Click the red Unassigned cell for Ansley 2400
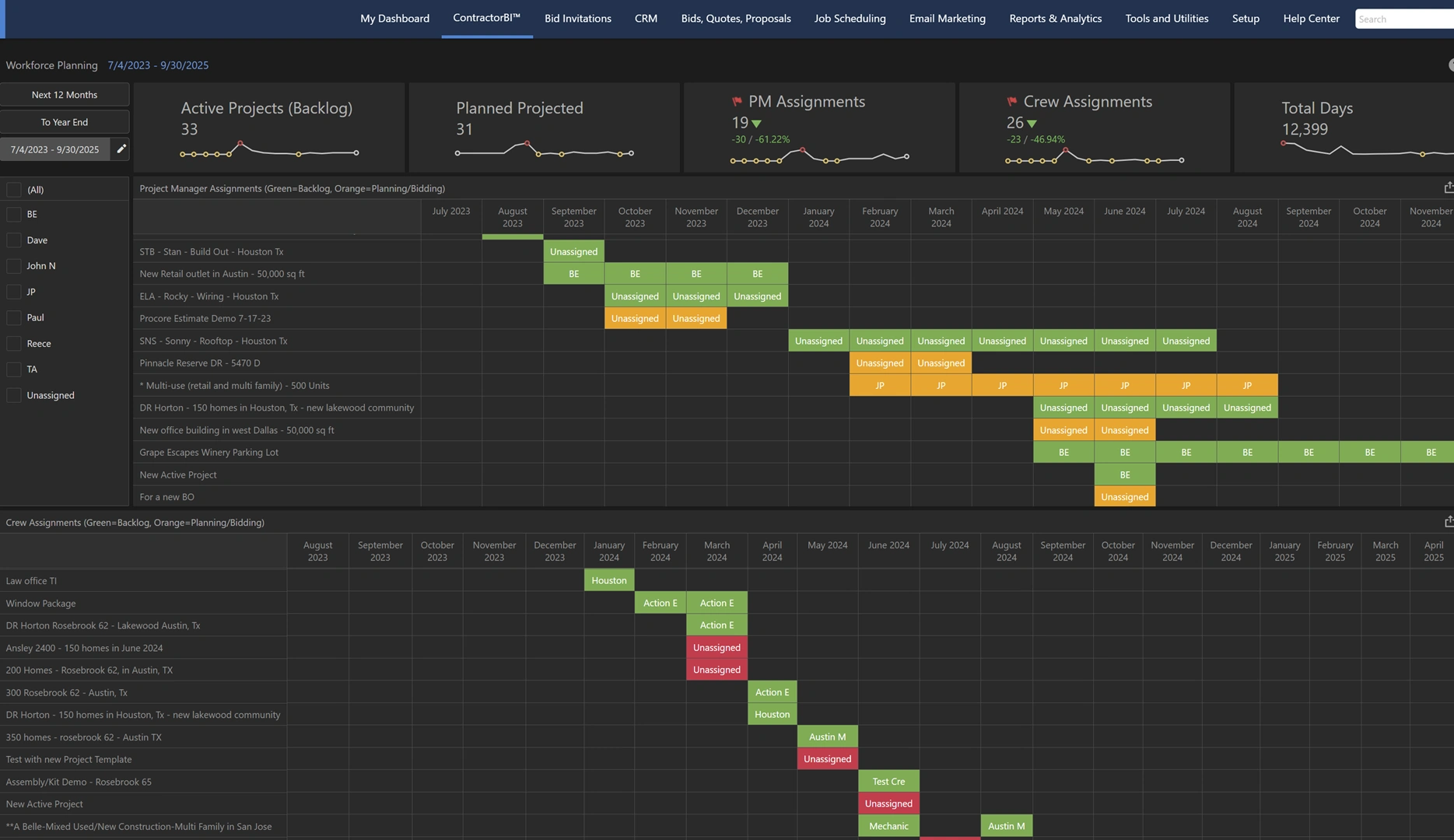The height and width of the screenshot is (840, 1454). pyautogui.click(x=716, y=648)
